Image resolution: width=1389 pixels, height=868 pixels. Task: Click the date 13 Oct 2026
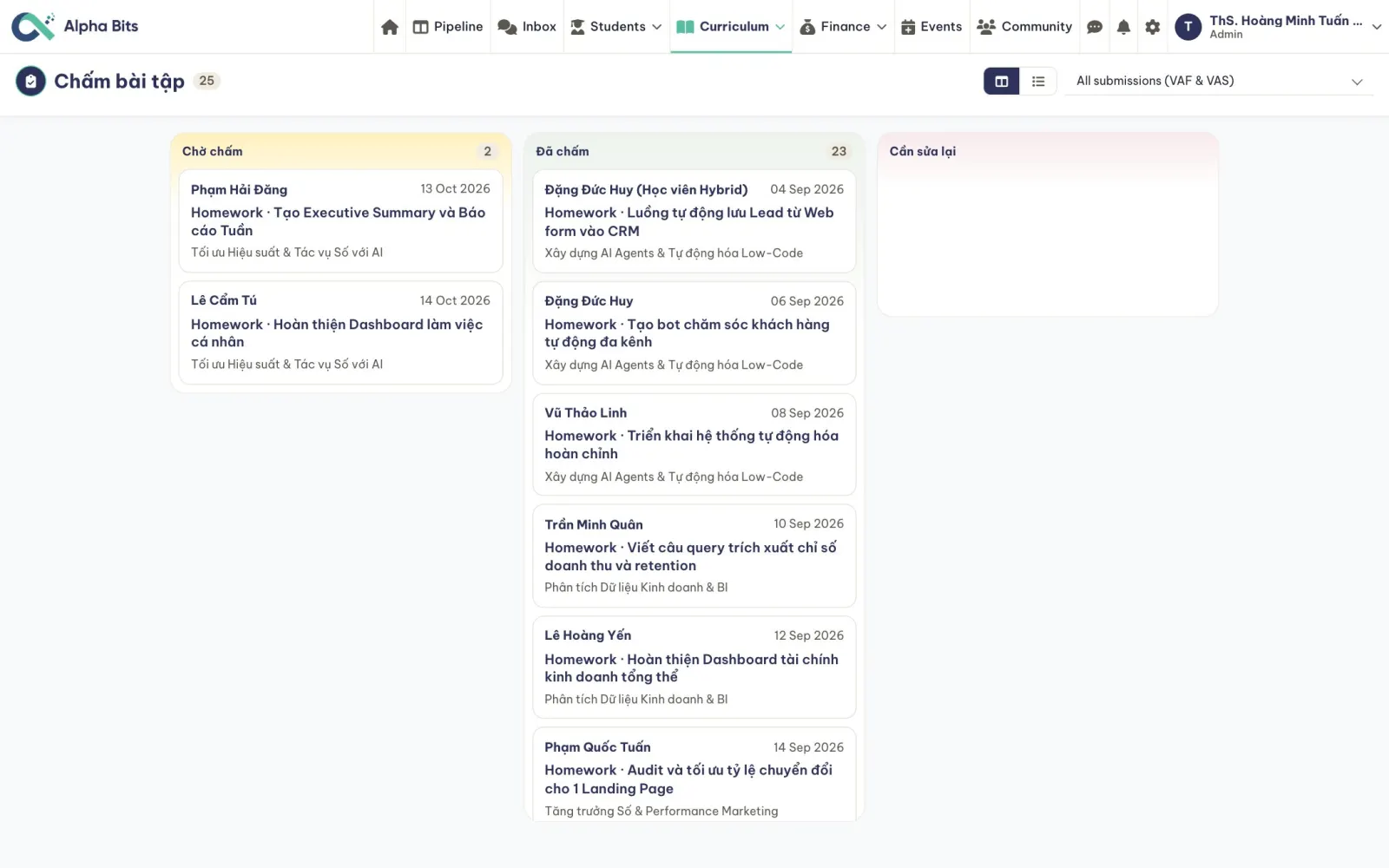pos(455,188)
